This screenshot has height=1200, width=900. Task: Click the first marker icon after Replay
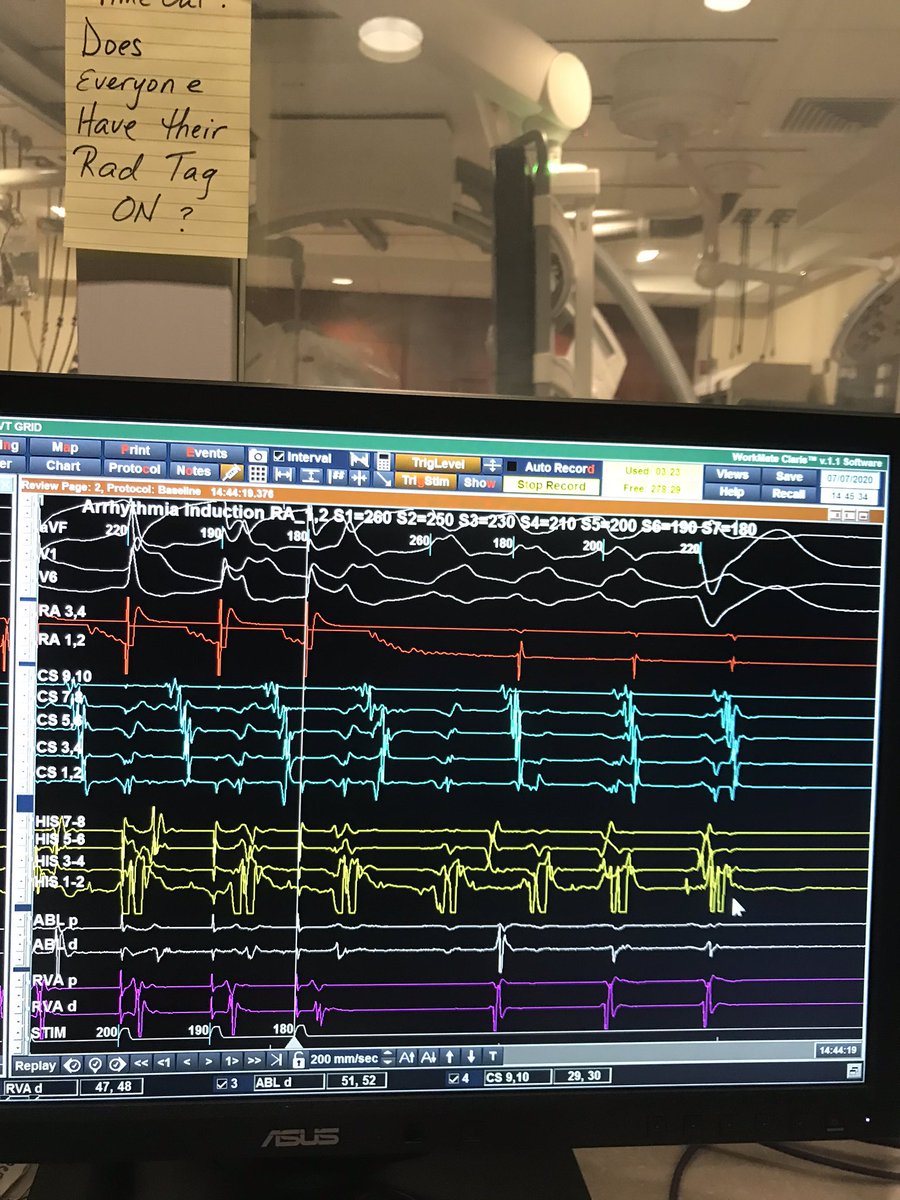(x=72, y=1065)
